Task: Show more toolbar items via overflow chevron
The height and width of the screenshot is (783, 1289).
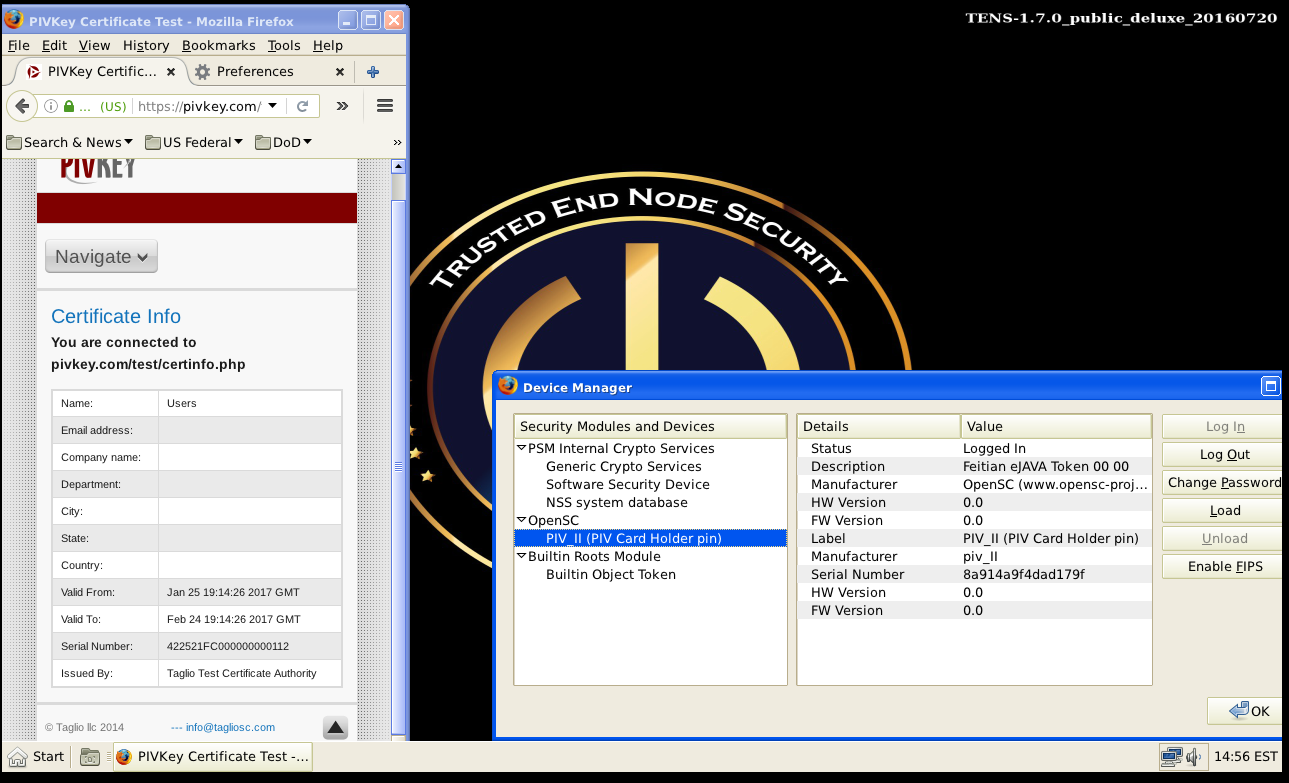Action: [x=342, y=106]
